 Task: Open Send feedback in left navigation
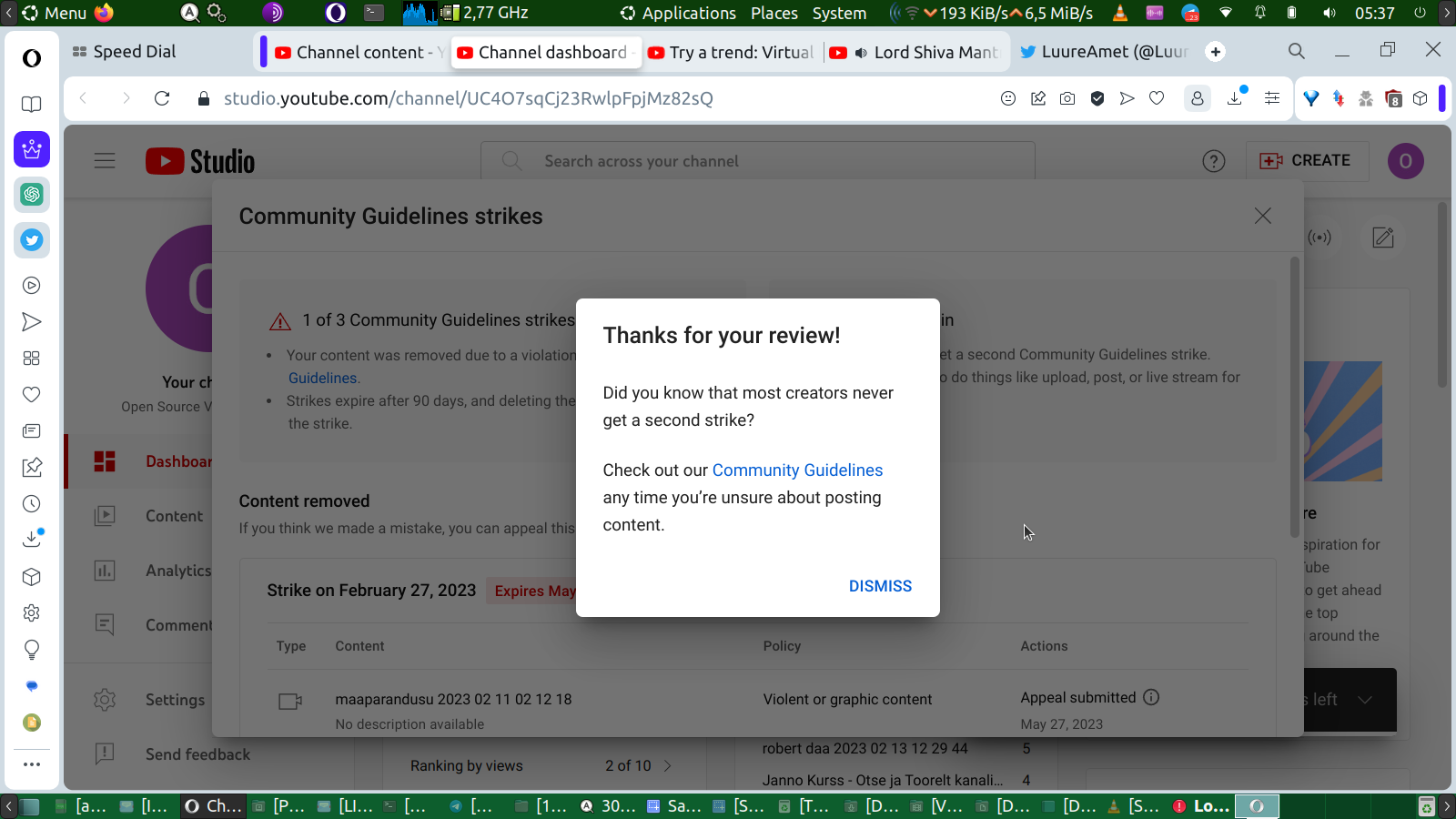click(197, 754)
